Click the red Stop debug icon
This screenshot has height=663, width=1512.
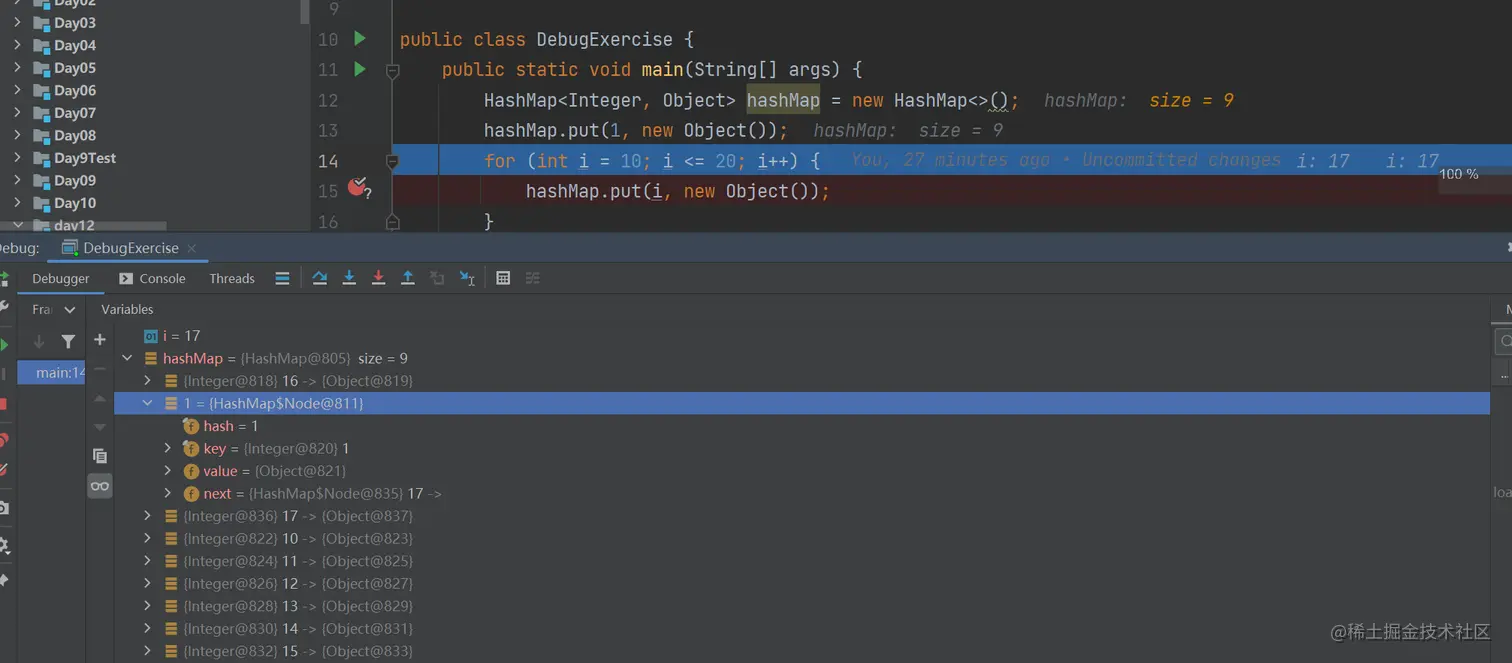pos(4,404)
